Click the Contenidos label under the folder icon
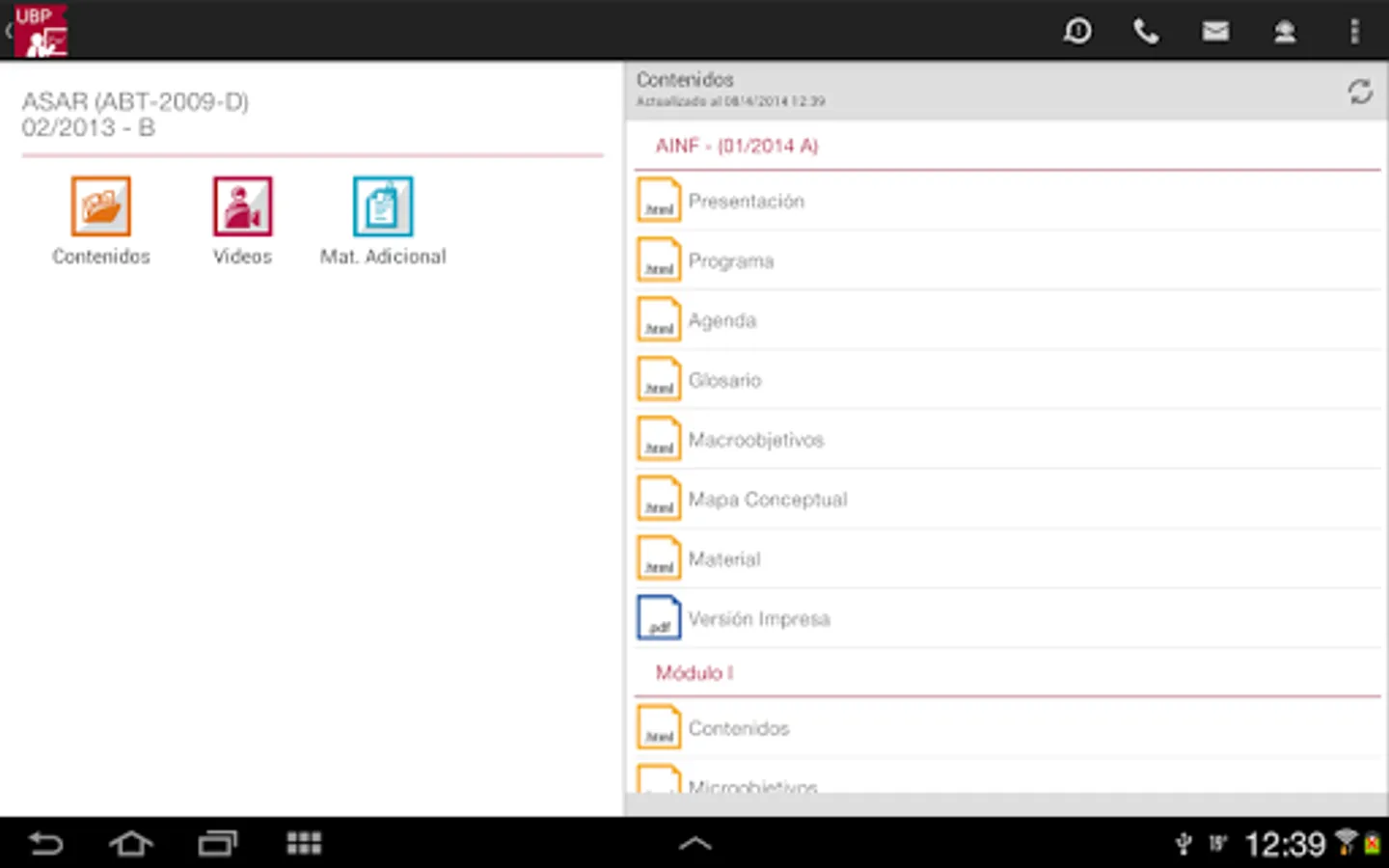Screen dimensions: 1389x868 pyautogui.click(x=101, y=257)
